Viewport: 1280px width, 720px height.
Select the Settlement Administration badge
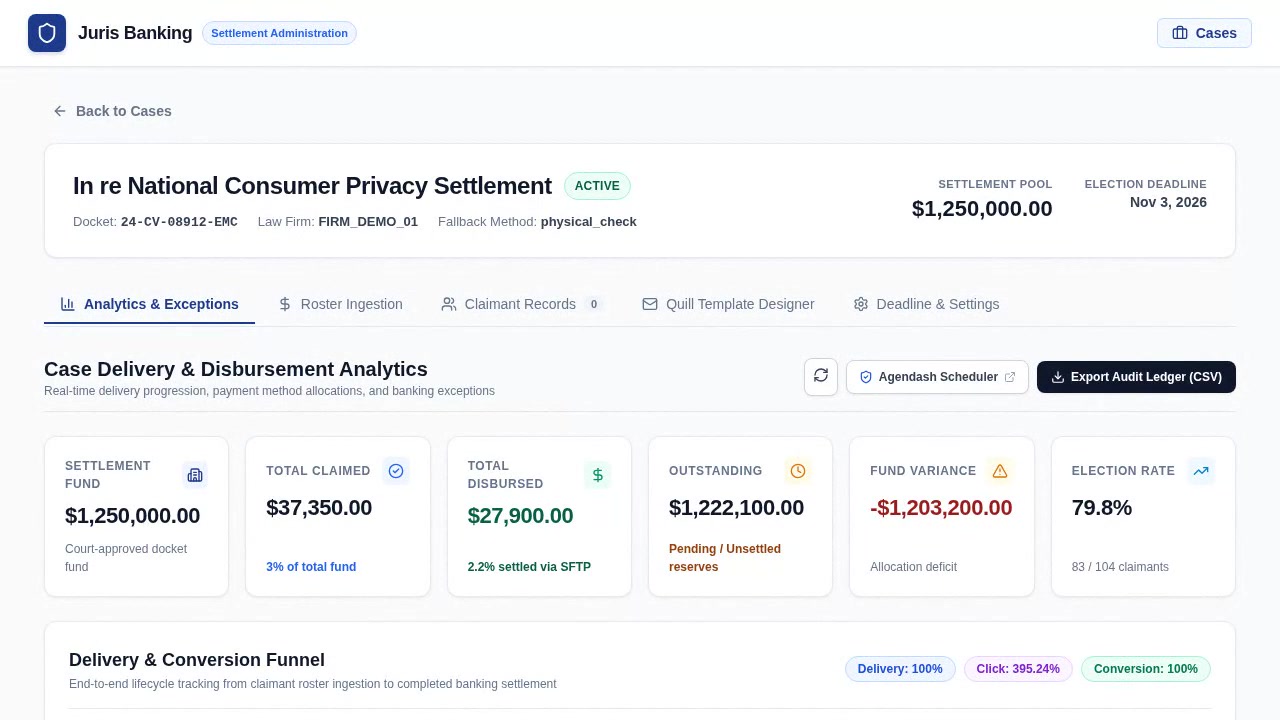(x=279, y=33)
